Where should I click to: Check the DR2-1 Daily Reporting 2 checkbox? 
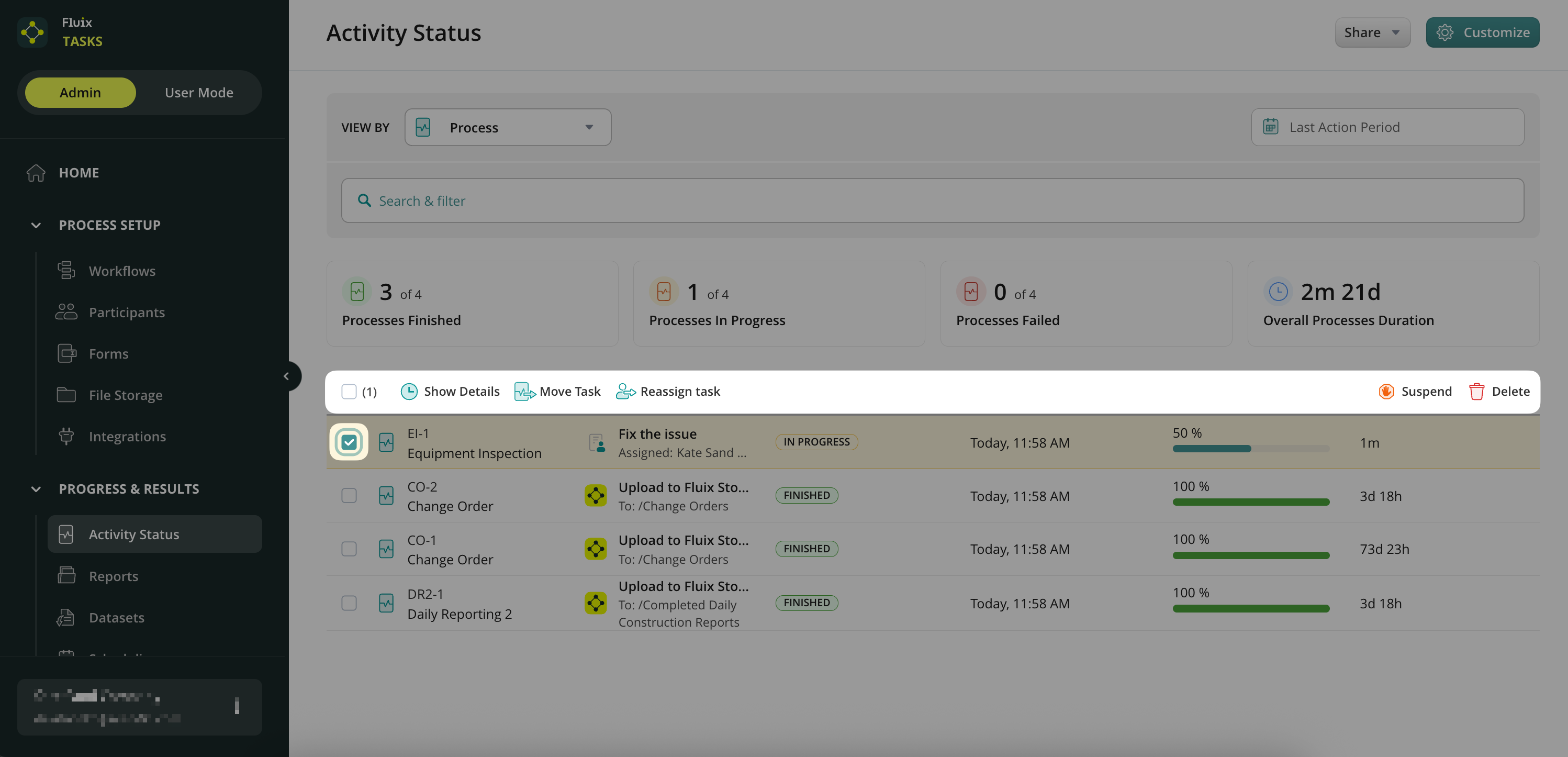(349, 603)
